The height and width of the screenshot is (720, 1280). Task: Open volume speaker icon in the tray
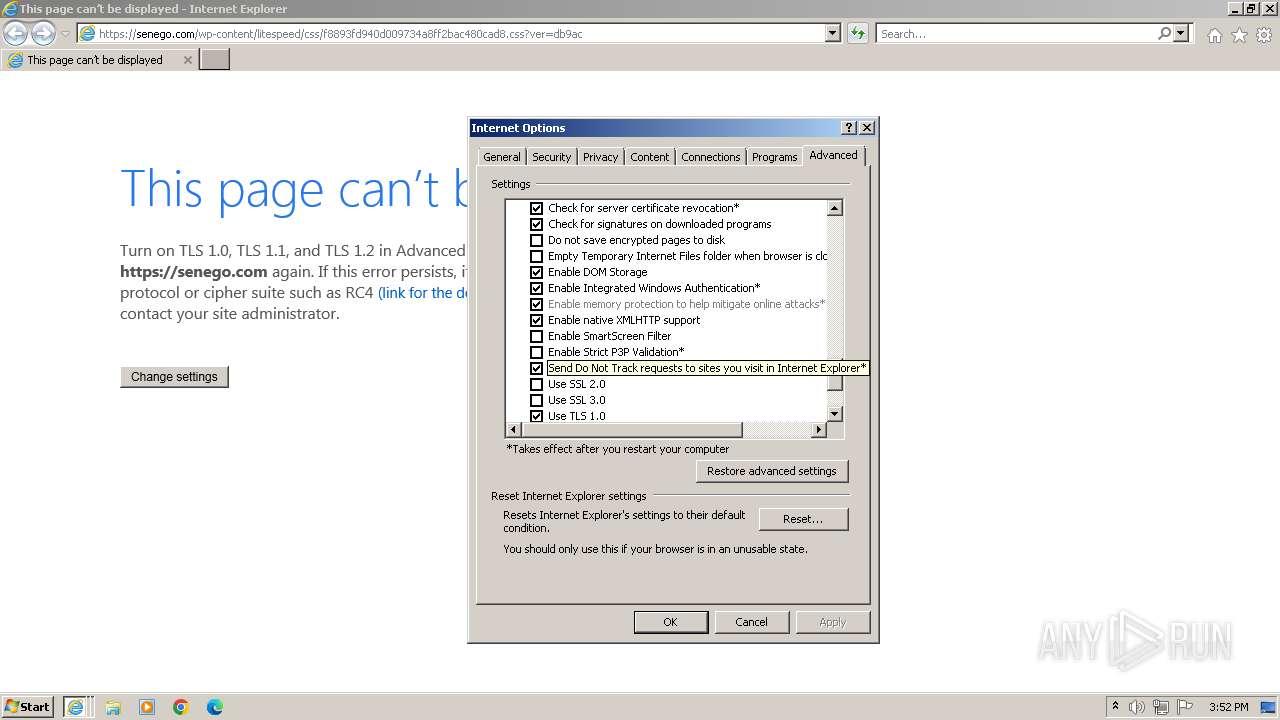[1137, 707]
